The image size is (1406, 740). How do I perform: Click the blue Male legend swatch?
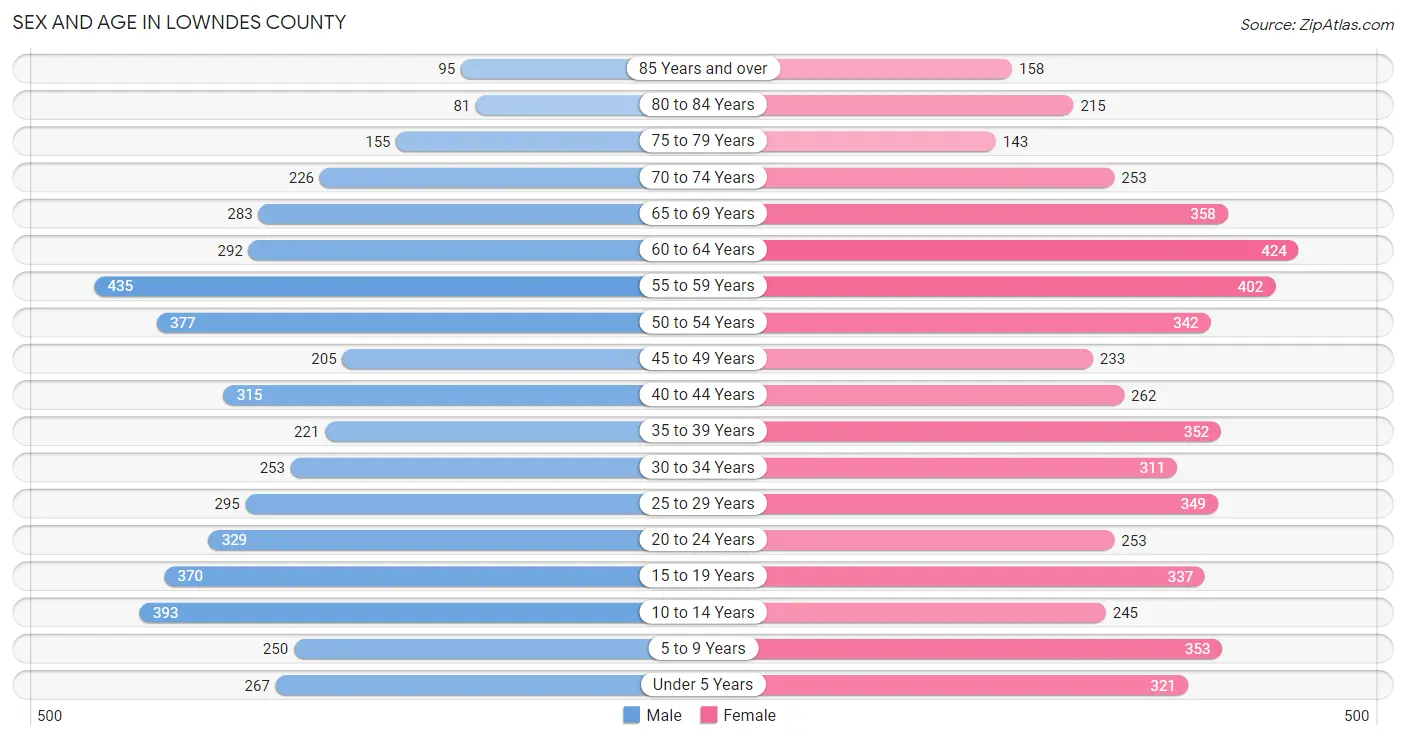coord(631,715)
